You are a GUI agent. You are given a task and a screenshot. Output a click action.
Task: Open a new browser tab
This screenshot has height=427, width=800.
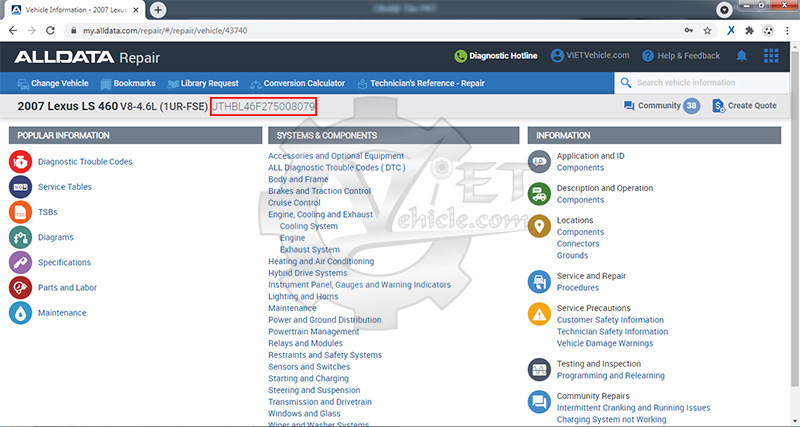[158, 10]
